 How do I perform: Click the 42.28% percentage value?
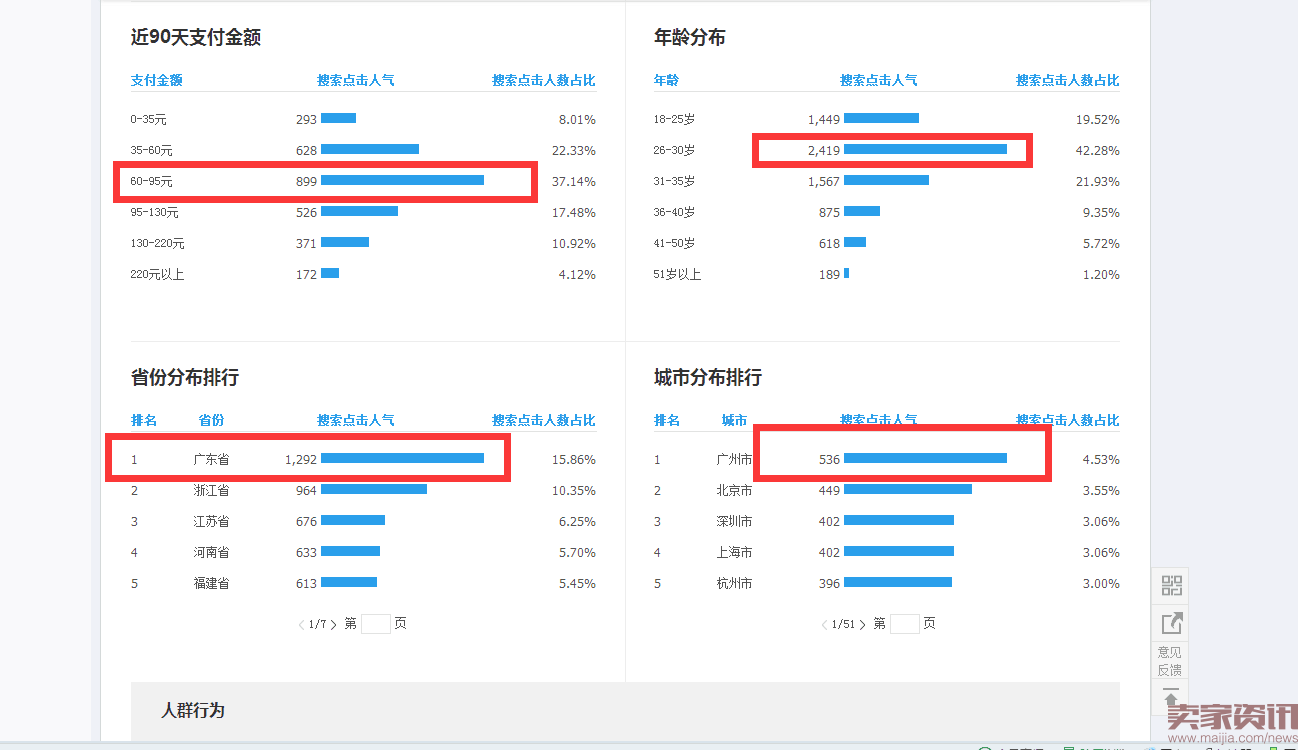point(1098,151)
